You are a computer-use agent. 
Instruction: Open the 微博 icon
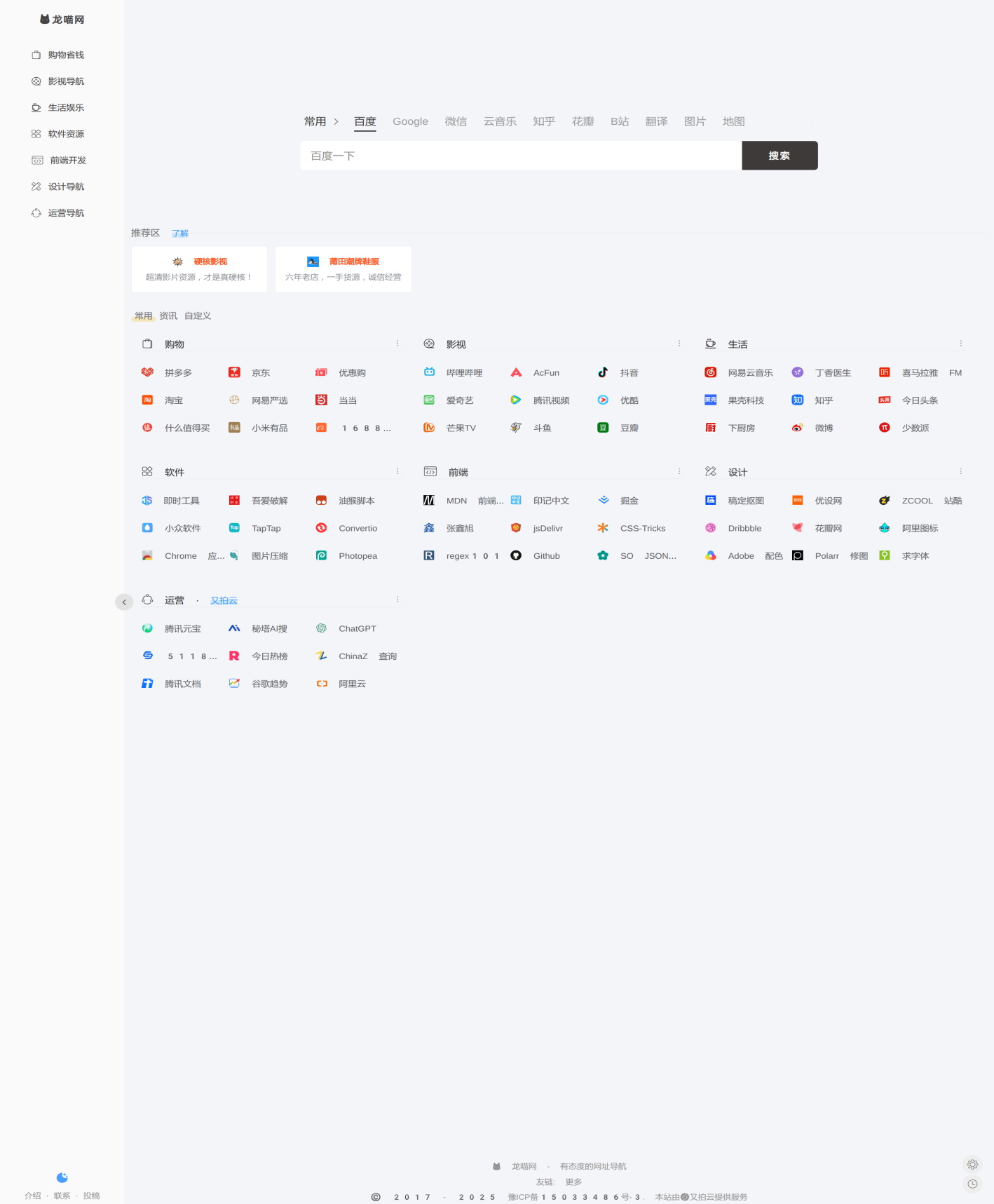pyautogui.click(x=797, y=428)
